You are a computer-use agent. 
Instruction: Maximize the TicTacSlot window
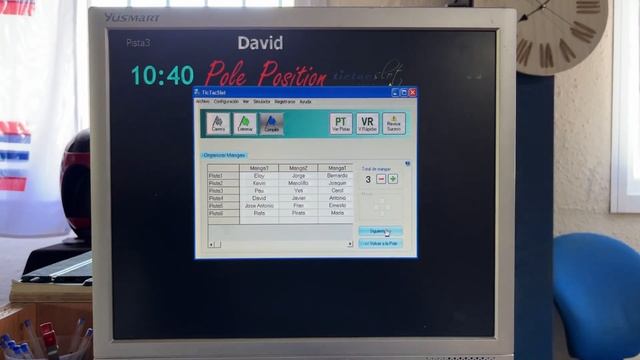pyautogui.click(x=404, y=93)
